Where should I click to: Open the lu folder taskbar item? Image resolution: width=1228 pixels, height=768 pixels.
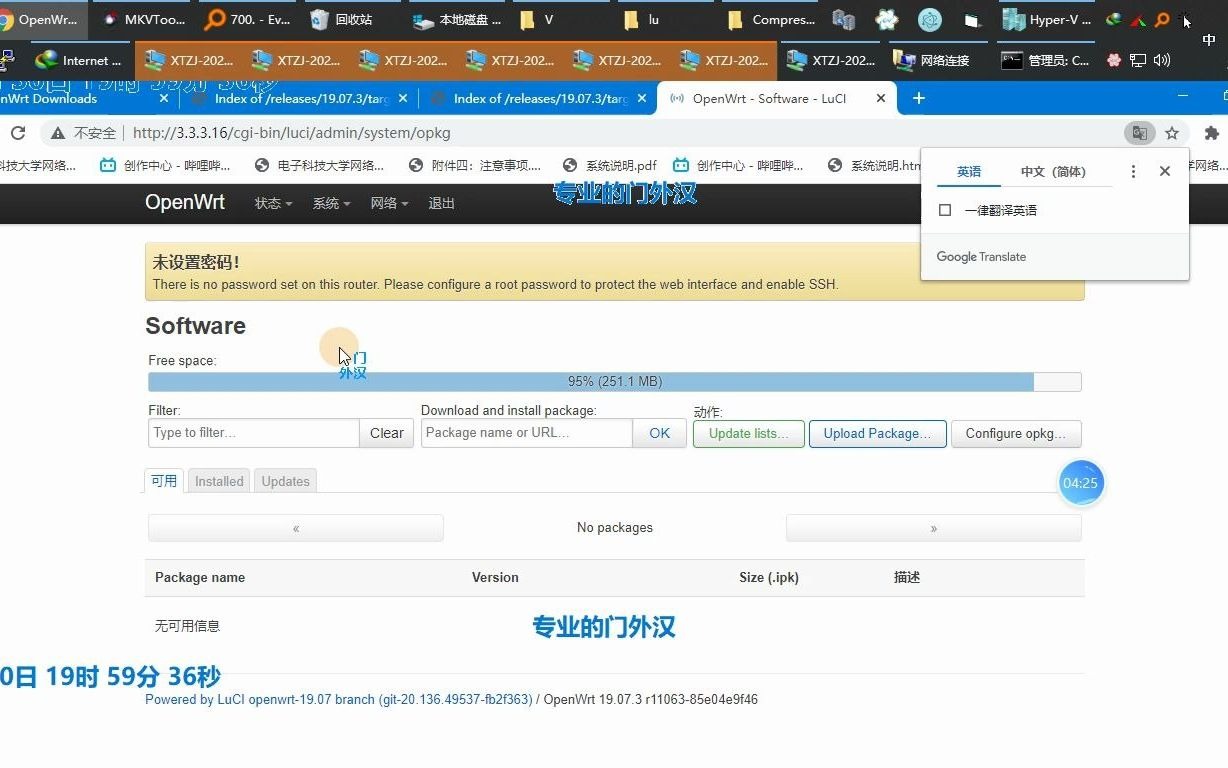pos(665,19)
